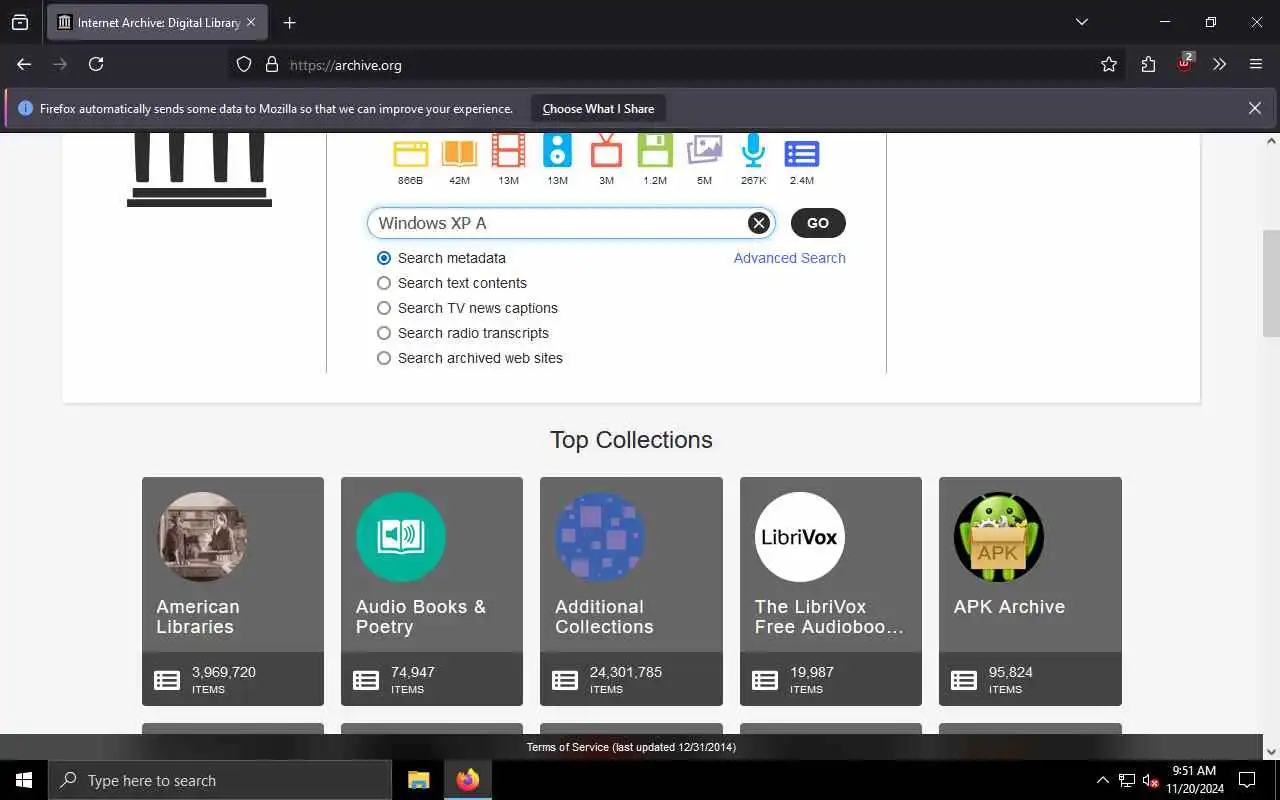Click the tracking protection shield icon
This screenshot has width=1280, height=800.
click(244, 64)
